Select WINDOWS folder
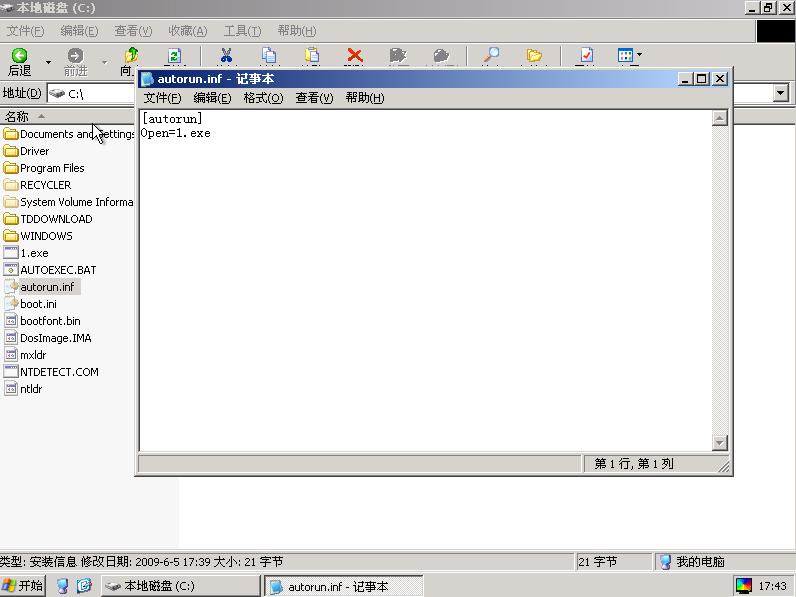The image size is (796, 597). tap(38, 236)
